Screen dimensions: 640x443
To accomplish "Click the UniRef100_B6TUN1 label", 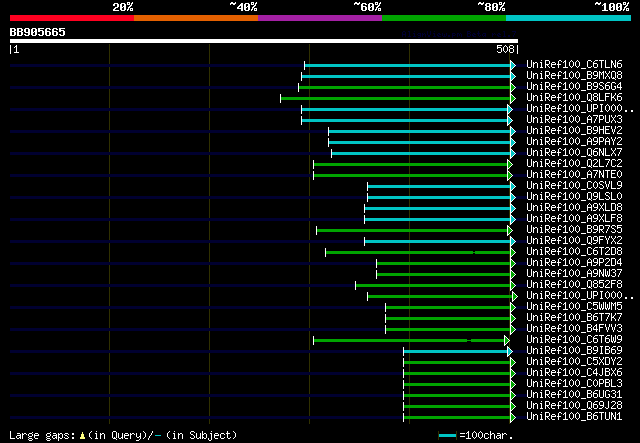I will pyautogui.click(x=574, y=417).
